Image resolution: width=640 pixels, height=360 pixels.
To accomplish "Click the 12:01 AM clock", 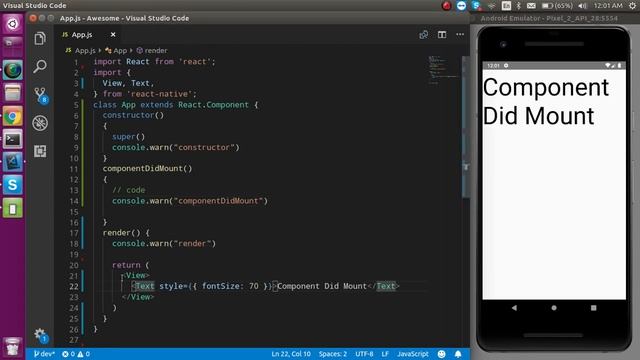I will pyautogui.click(x=608, y=6).
